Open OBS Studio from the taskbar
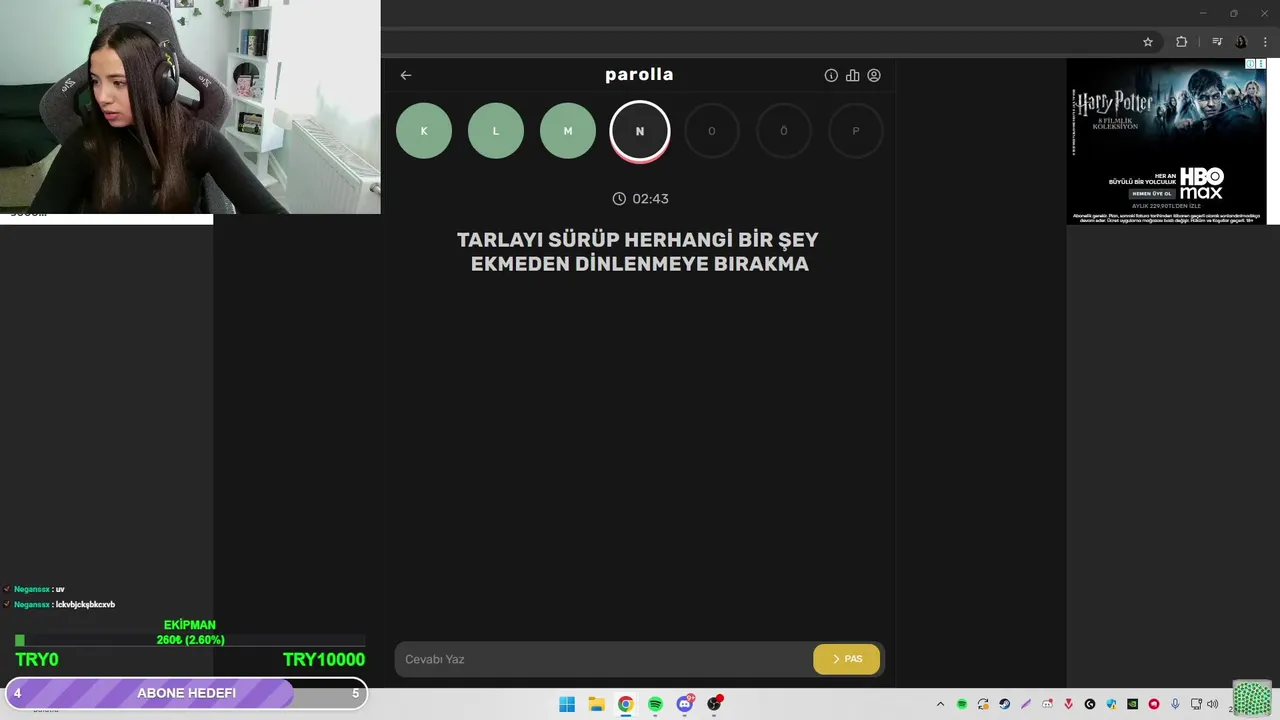Viewport: 1280px width, 720px height. (714, 704)
